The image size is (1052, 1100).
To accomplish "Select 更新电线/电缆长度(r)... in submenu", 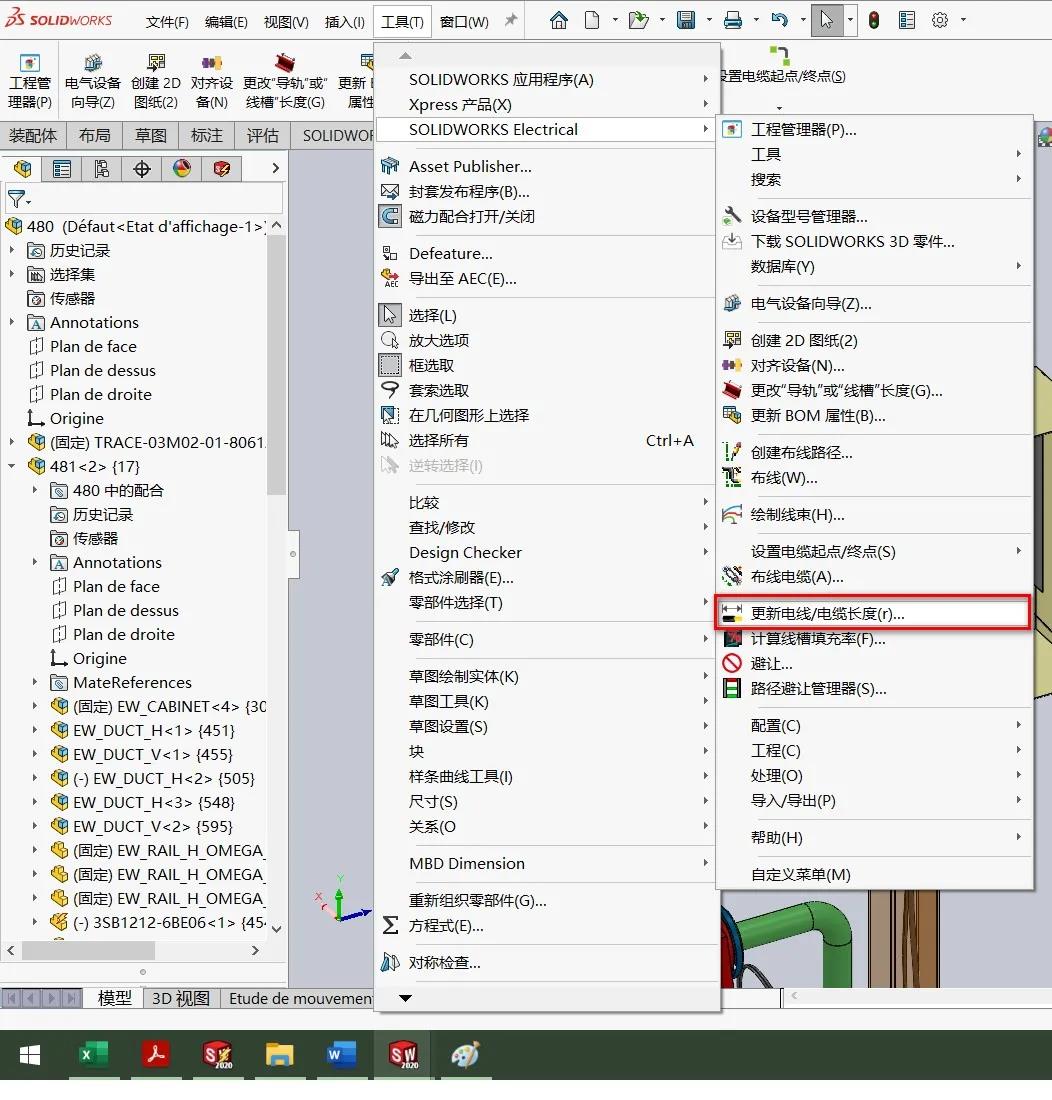I will tap(874, 613).
